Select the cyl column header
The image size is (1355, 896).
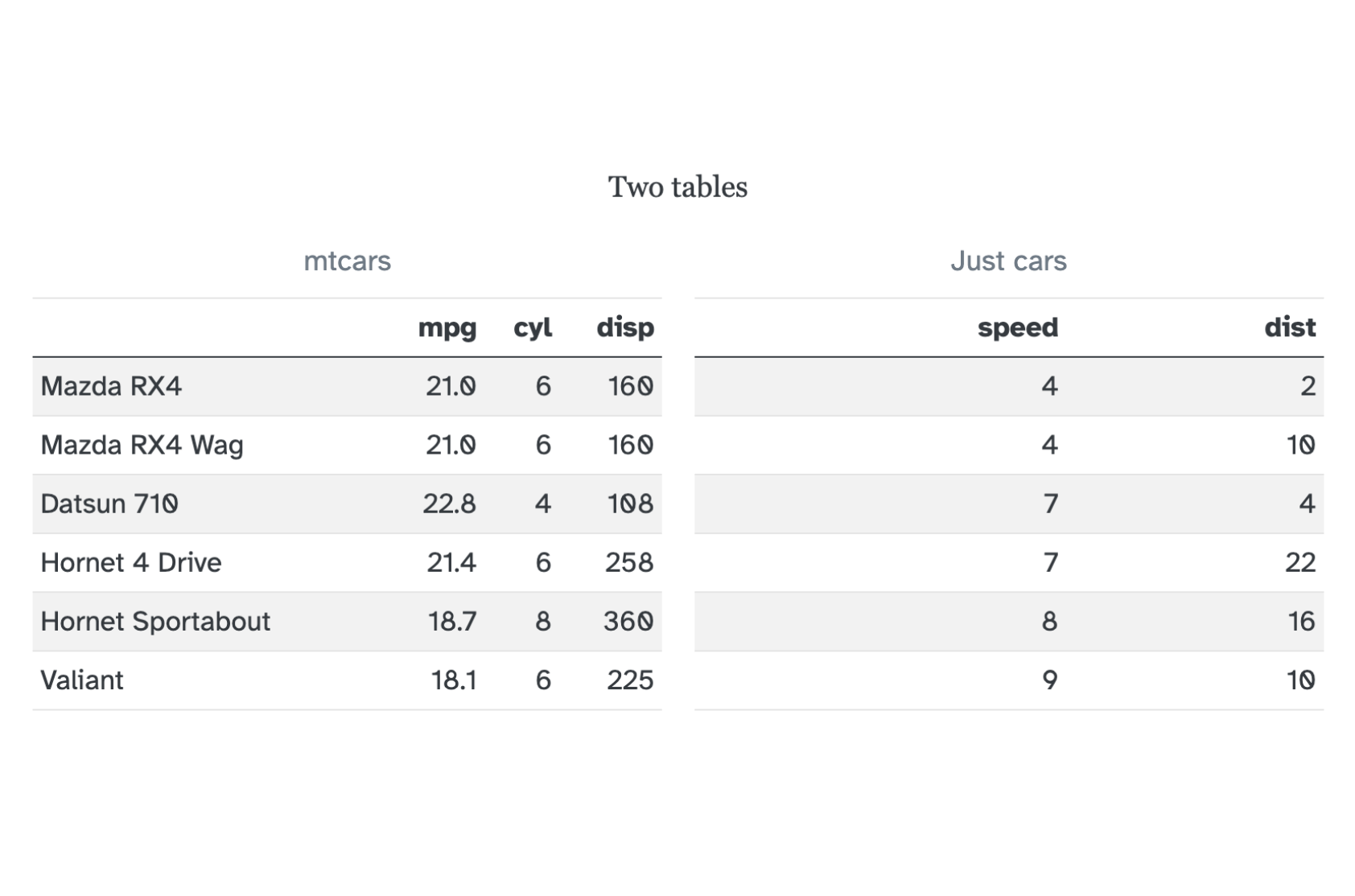click(533, 328)
